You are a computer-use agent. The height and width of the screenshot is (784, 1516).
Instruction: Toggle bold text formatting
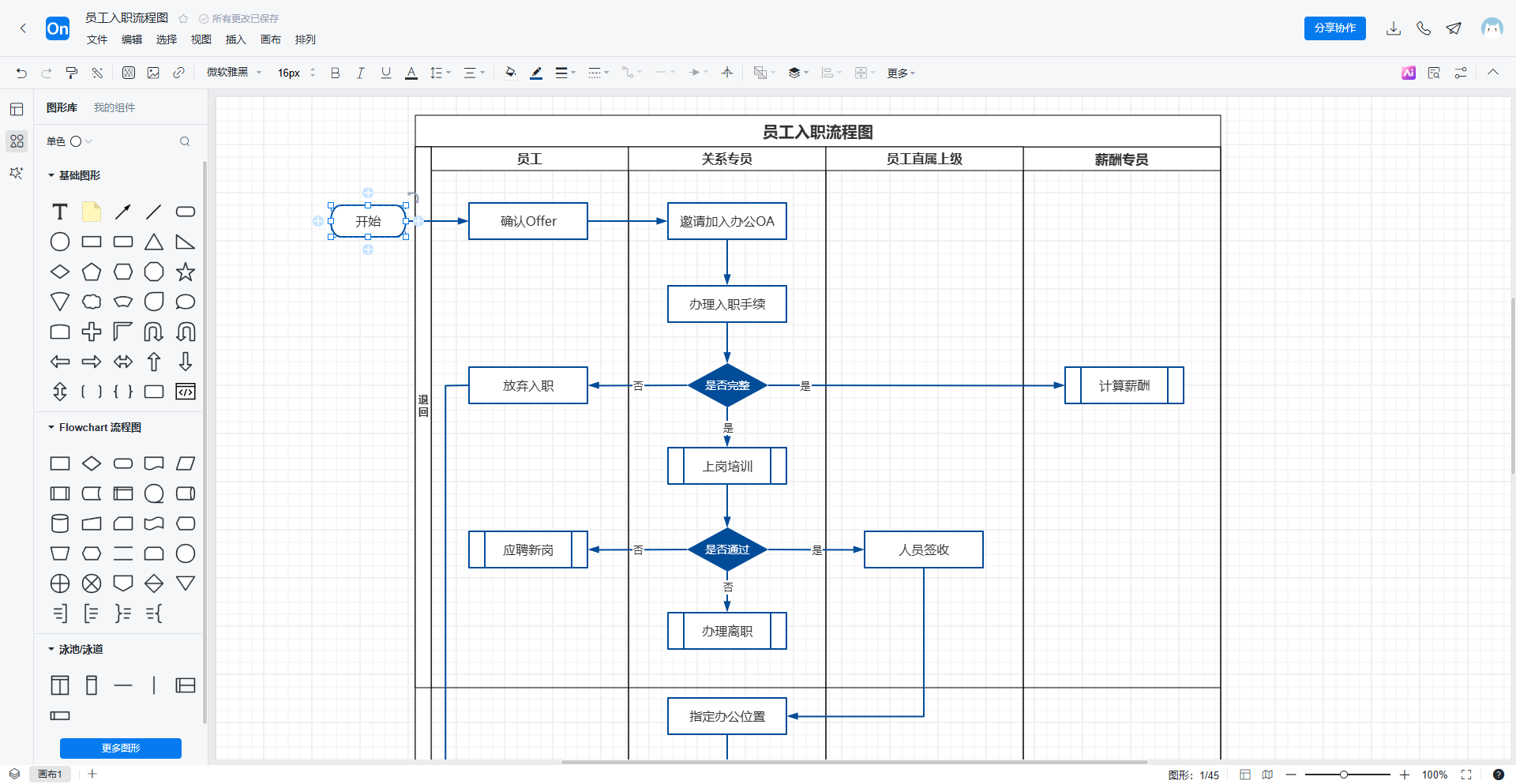[335, 73]
